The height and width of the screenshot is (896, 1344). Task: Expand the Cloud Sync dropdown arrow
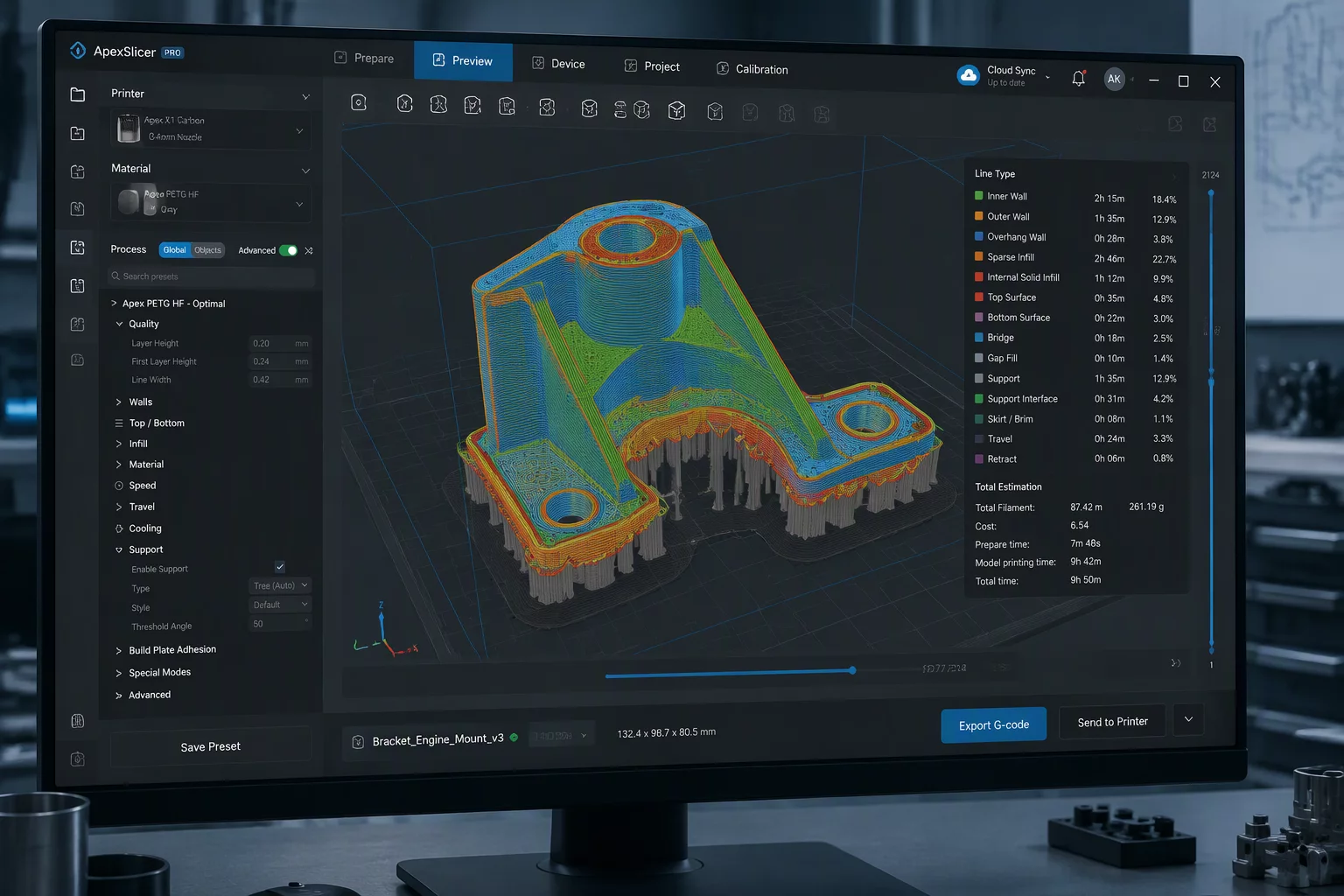[1047, 78]
